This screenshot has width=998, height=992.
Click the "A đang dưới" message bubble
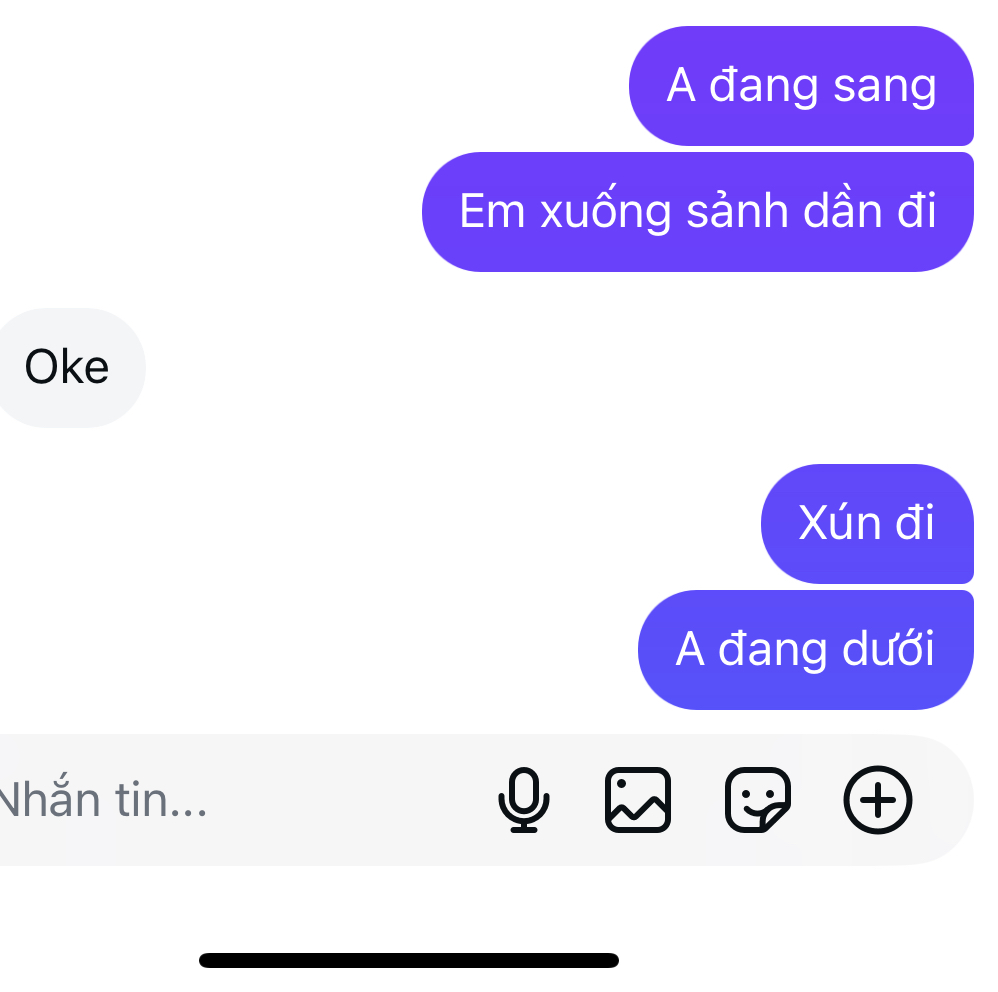click(805, 649)
